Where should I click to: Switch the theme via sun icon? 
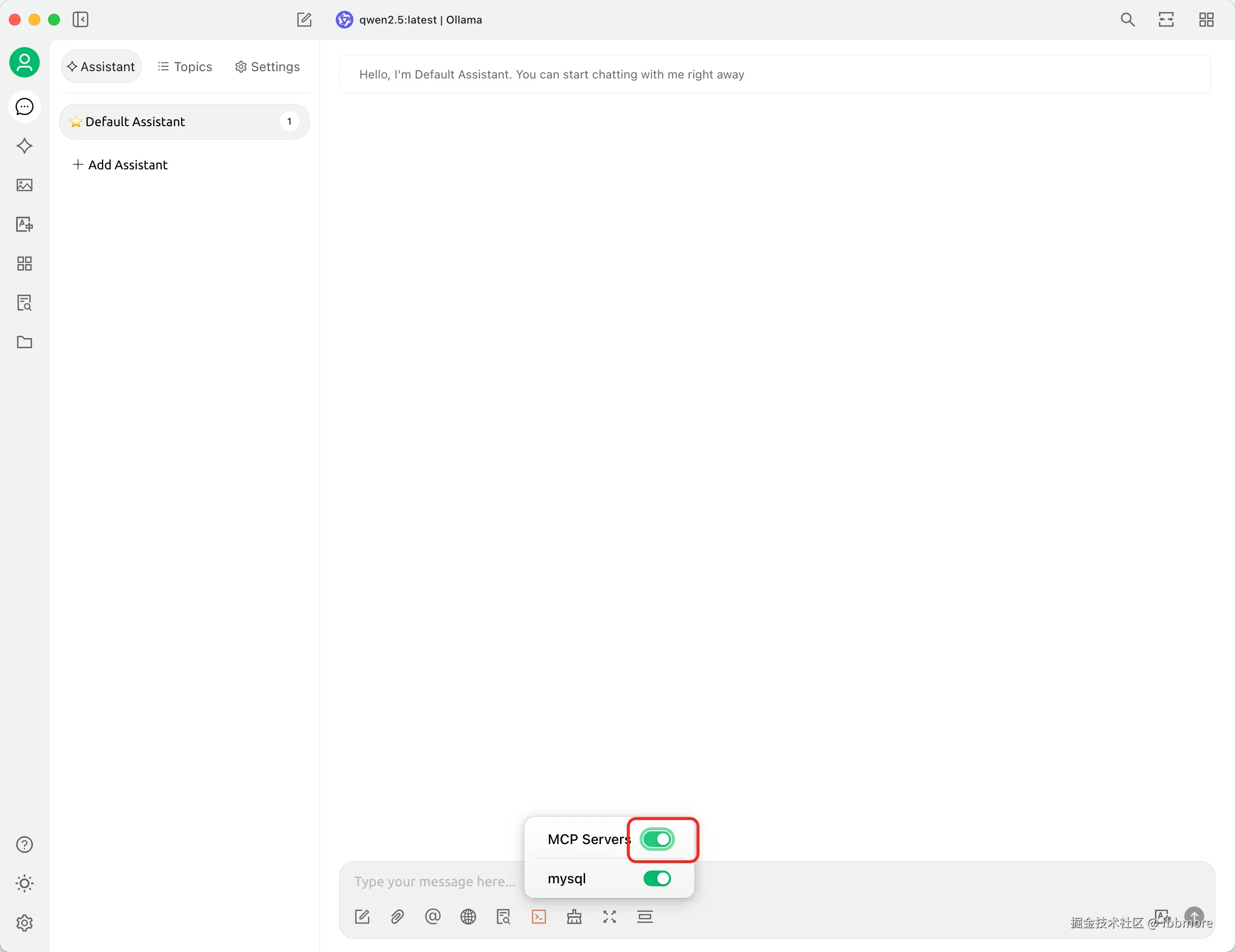25,883
